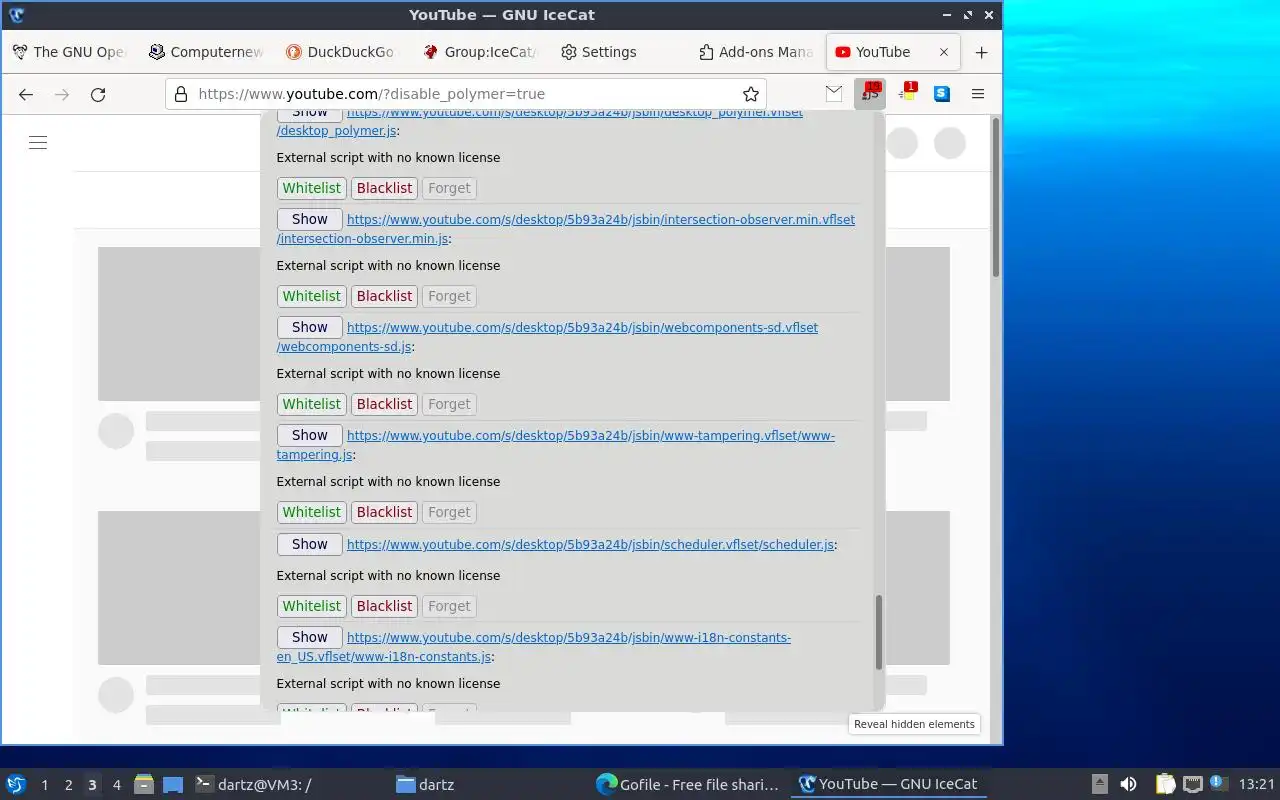Viewport: 1280px width, 800px height.
Task: Switch to the Gofile Edge window
Action: click(x=687, y=784)
